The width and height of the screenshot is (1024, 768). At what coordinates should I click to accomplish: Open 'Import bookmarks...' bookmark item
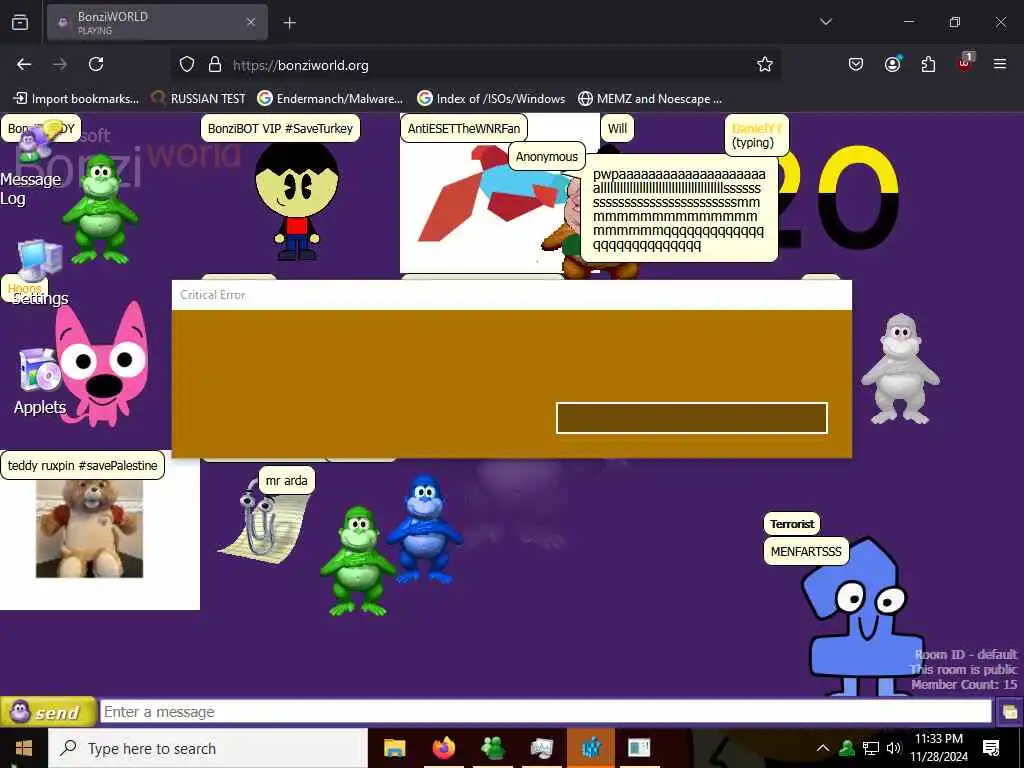click(x=76, y=99)
